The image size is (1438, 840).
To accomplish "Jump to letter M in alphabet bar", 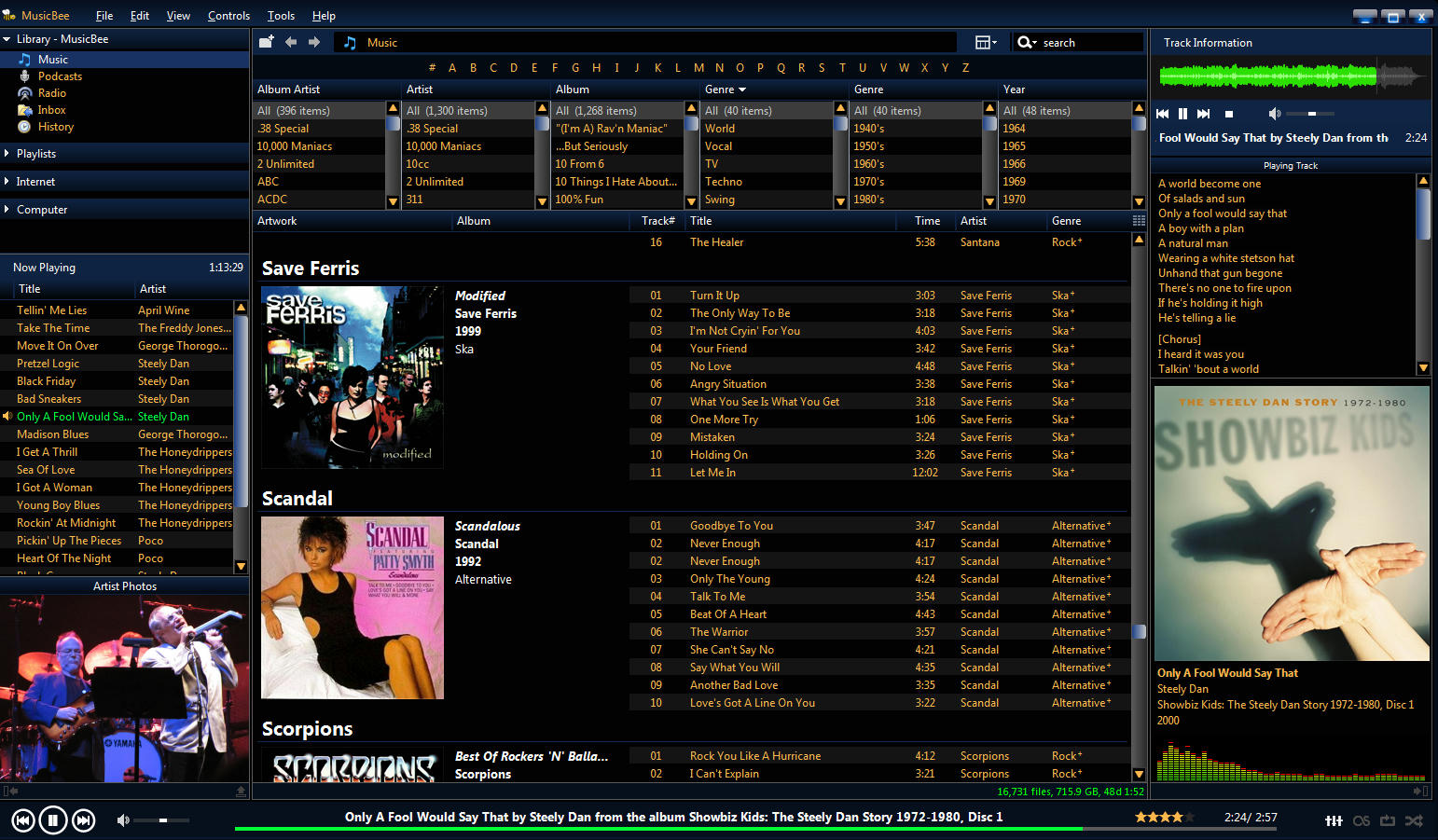I will click(698, 67).
